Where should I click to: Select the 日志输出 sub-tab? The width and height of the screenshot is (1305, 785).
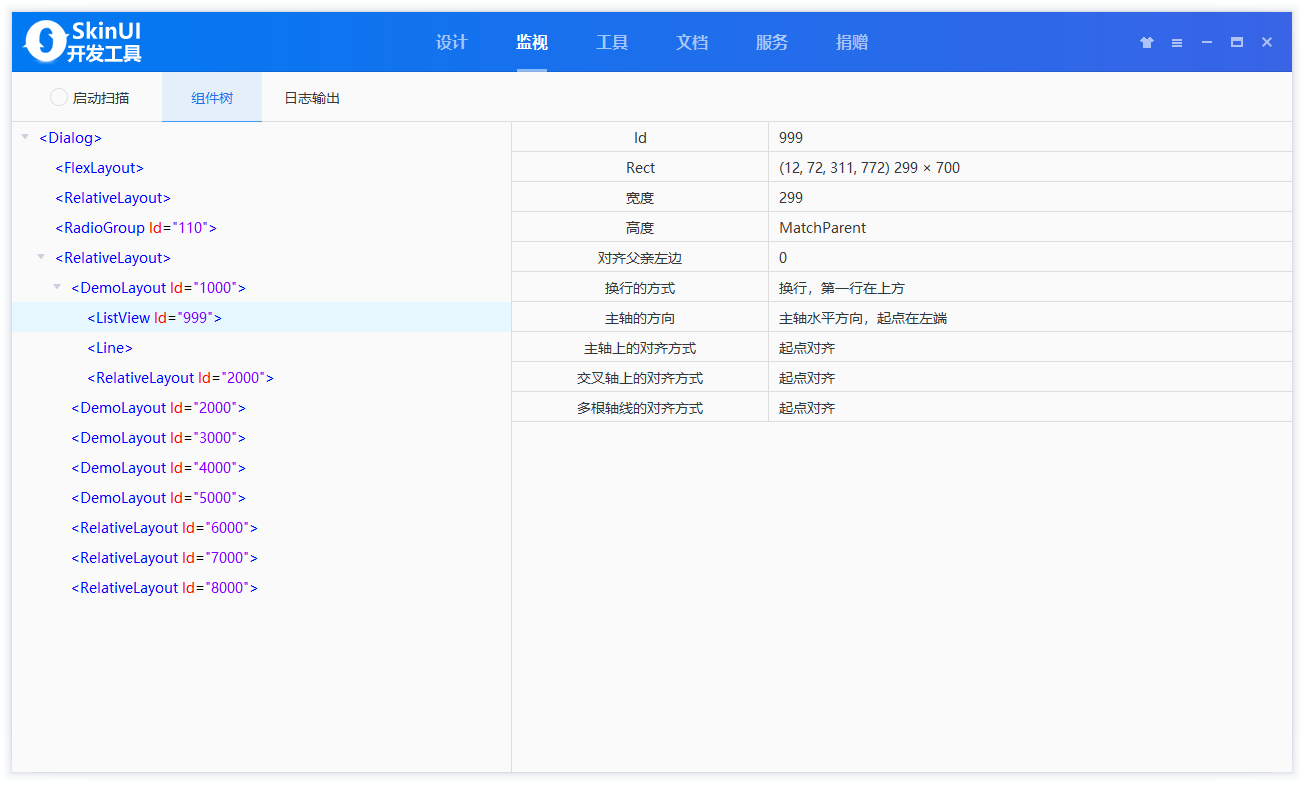pos(312,98)
